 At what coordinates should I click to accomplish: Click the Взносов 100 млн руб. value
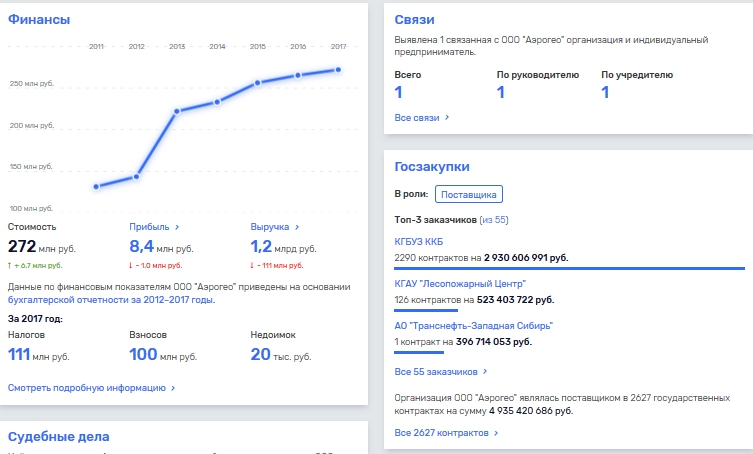[163, 355]
